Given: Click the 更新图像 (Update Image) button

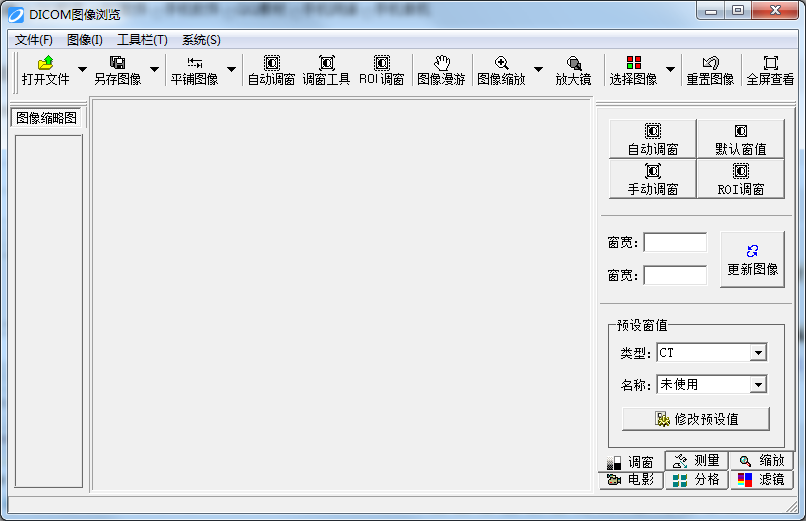Looking at the screenshot, I should tap(752, 260).
